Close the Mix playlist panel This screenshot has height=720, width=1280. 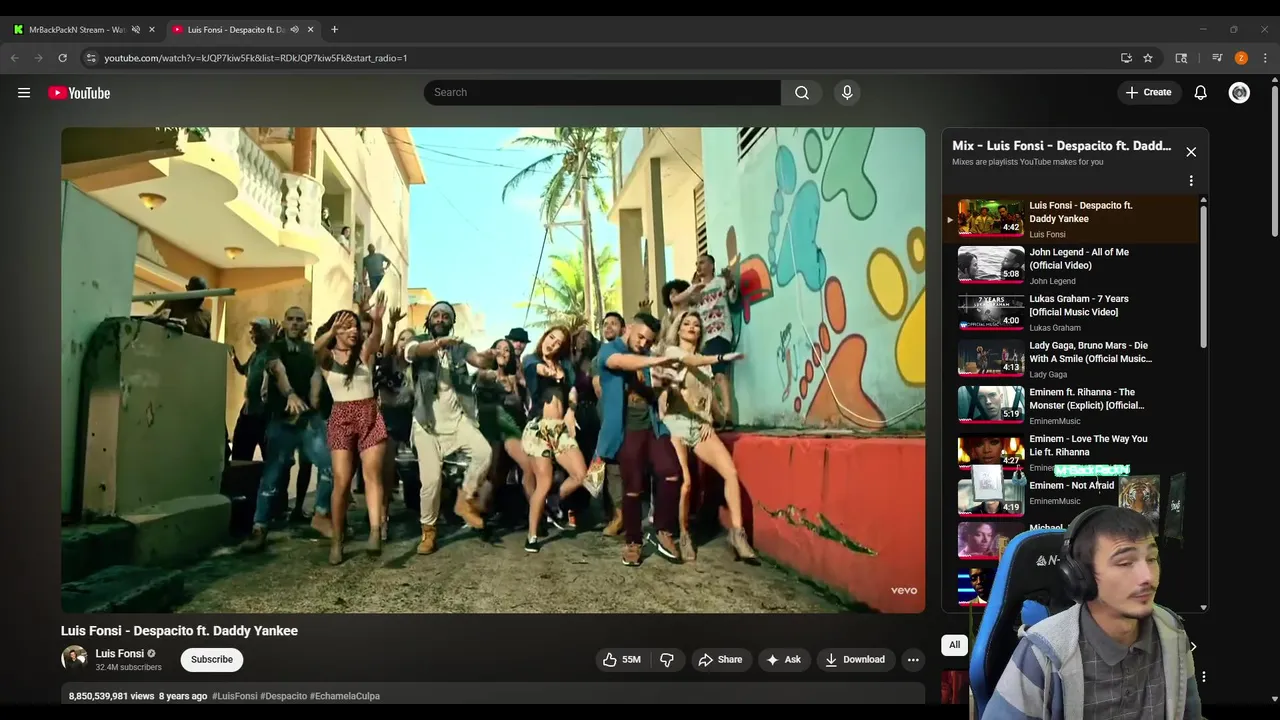click(x=1191, y=152)
